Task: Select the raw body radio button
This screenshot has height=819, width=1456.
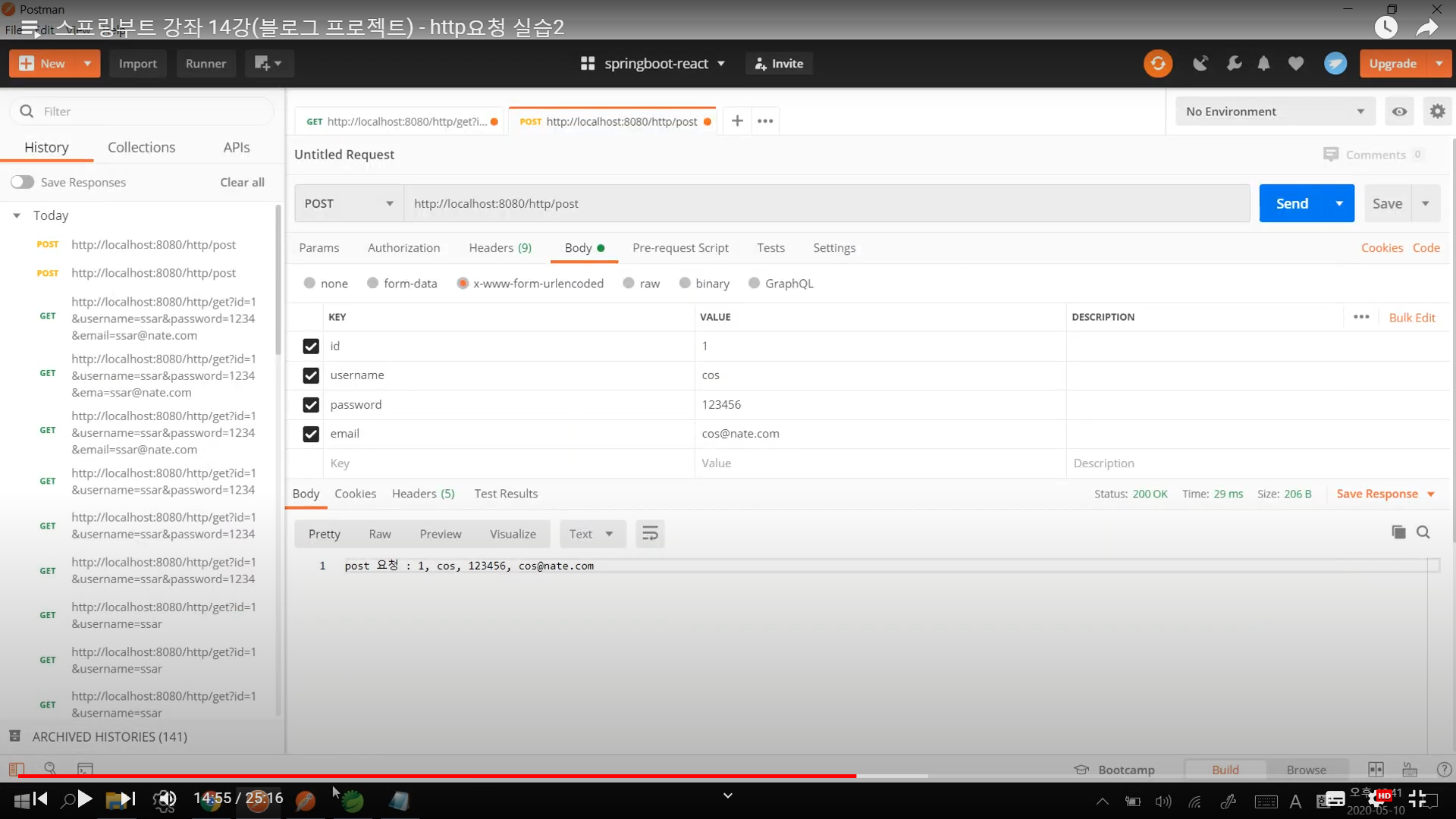Action: pos(629,284)
